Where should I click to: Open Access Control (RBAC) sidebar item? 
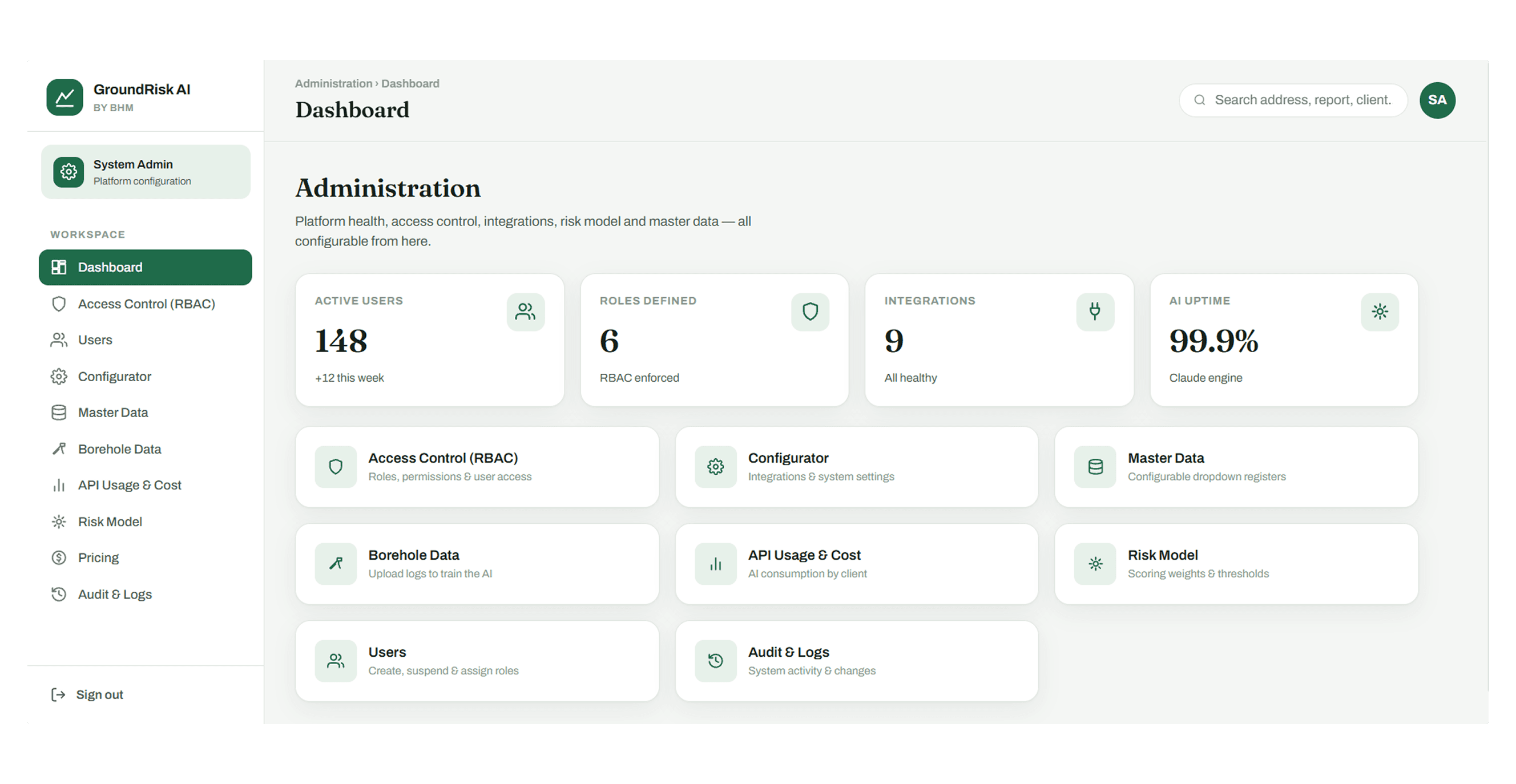coord(146,304)
